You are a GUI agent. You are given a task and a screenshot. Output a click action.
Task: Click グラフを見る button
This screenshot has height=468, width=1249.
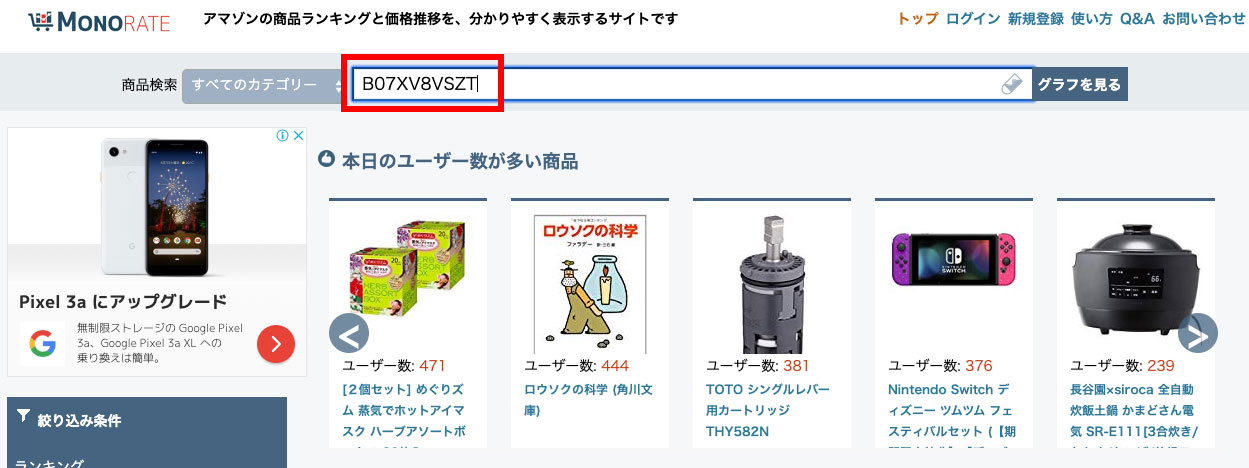pyautogui.click(x=1080, y=85)
